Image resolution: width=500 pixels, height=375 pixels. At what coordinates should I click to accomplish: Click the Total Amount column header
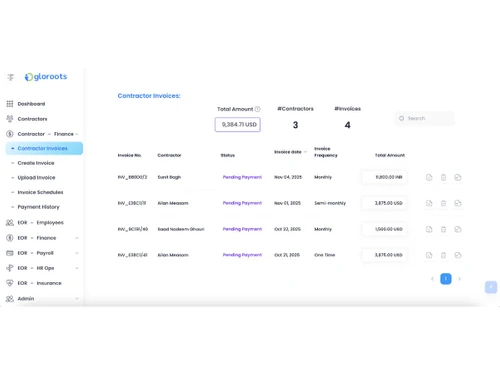click(x=390, y=155)
